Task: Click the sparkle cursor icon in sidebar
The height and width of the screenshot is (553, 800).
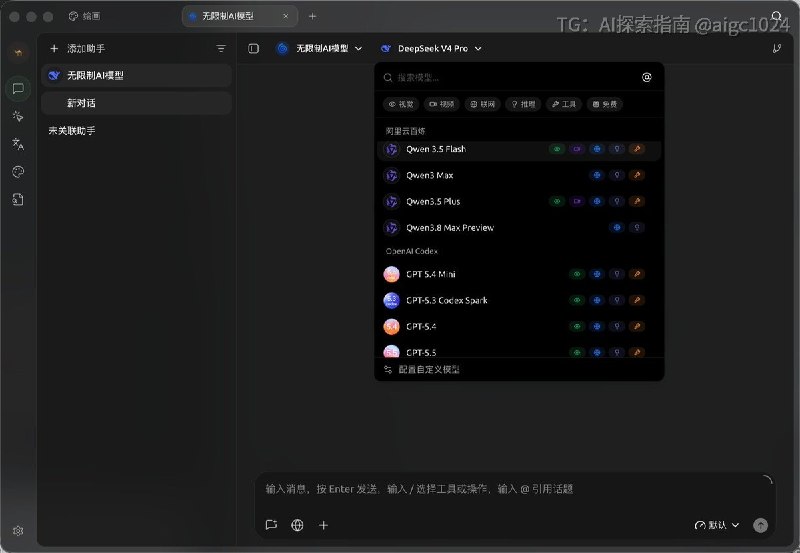Action: pyautogui.click(x=18, y=116)
